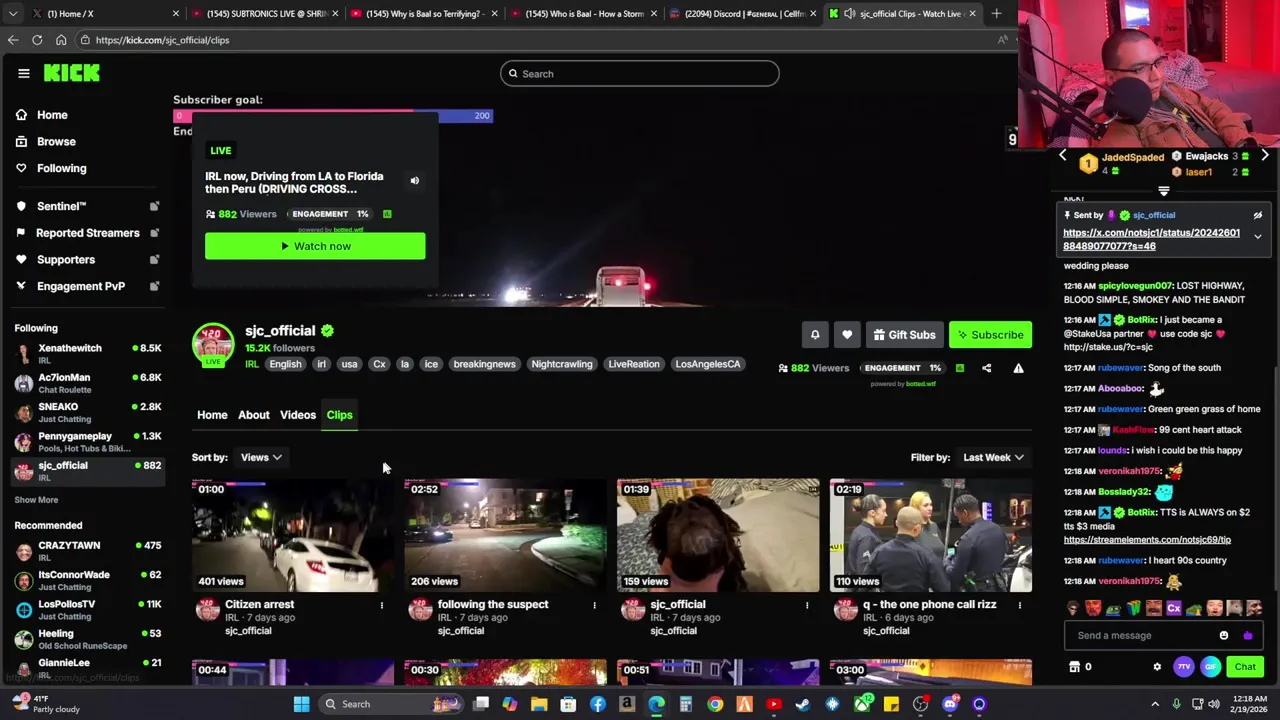Open the 7TV emote menu
The image size is (1280, 720).
(x=1184, y=667)
